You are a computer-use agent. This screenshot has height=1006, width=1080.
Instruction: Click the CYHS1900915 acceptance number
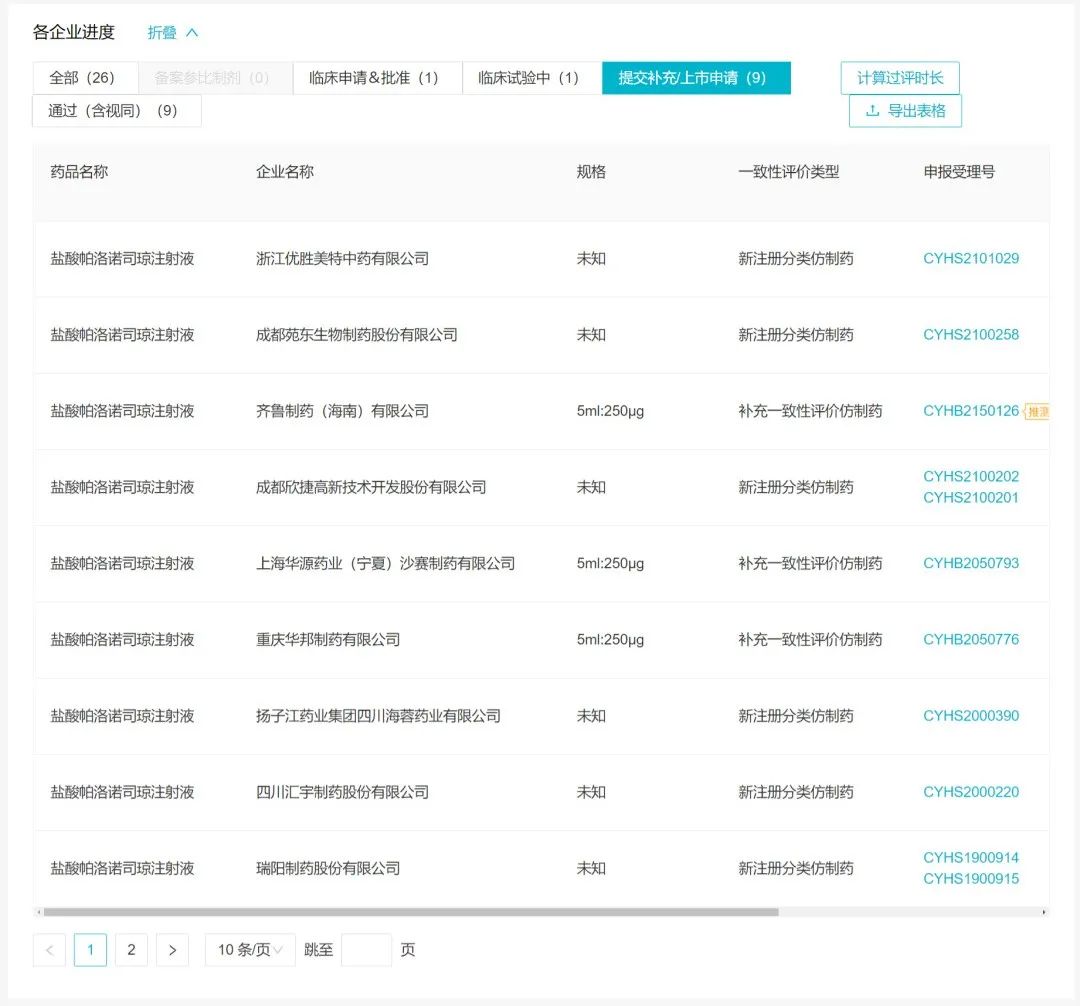coord(970,879)
